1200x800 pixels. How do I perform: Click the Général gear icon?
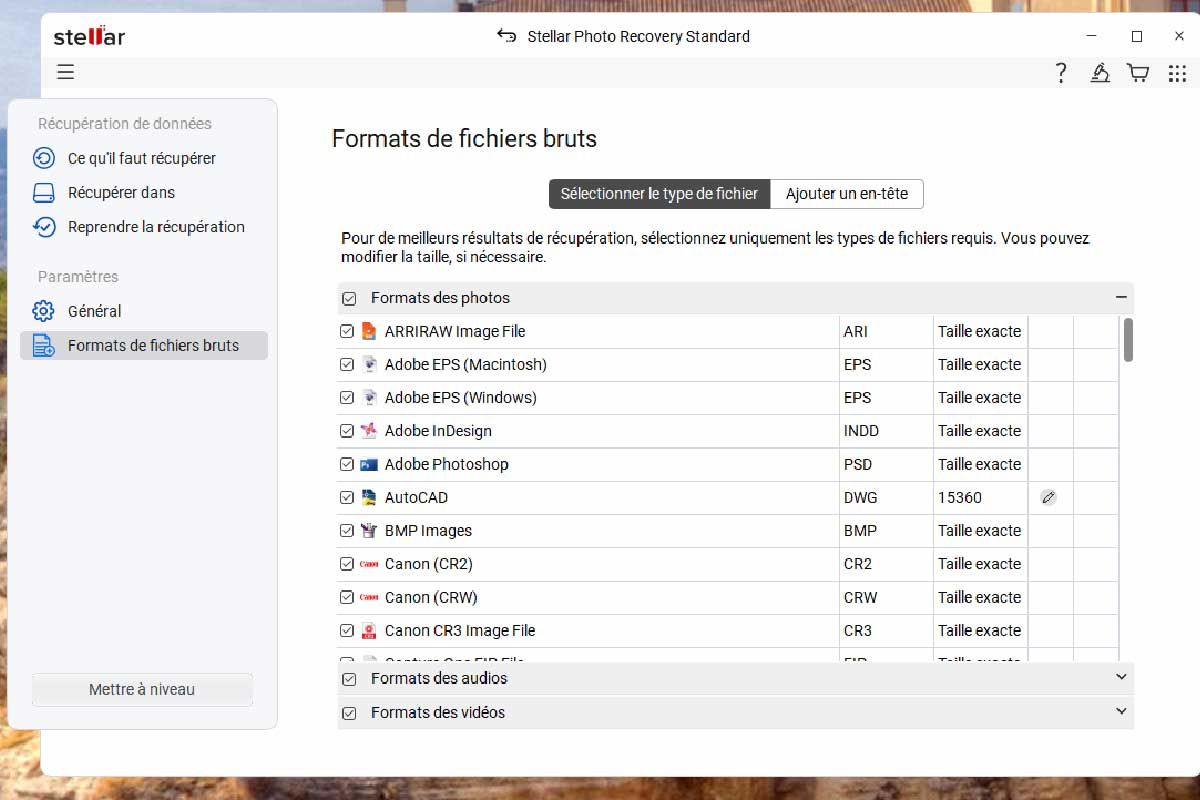point(43,311)
